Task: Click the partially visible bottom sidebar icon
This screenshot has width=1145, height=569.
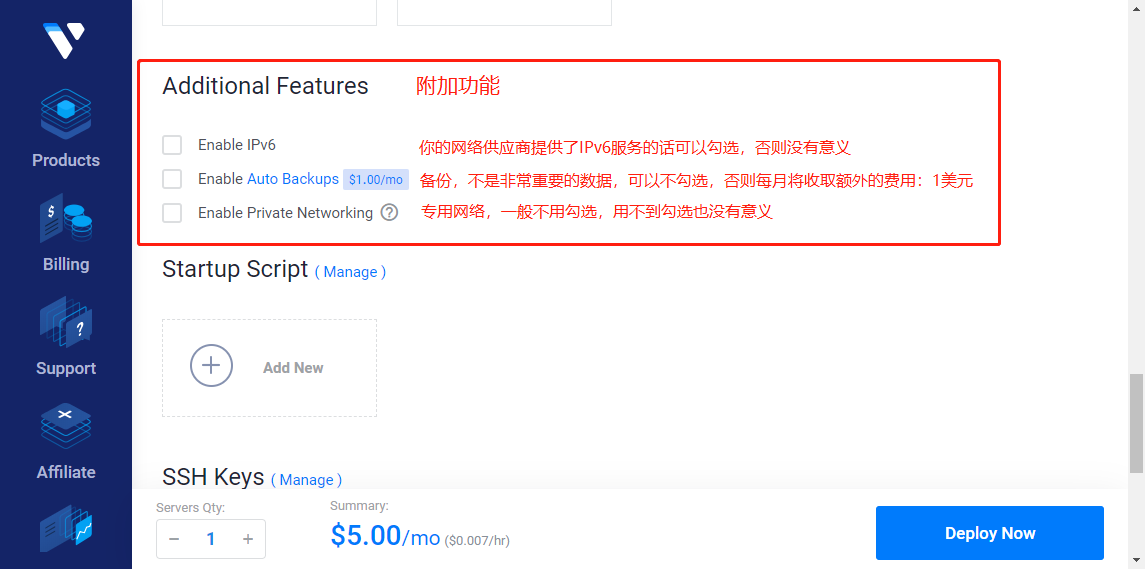Action: click(x=66, y=530)
